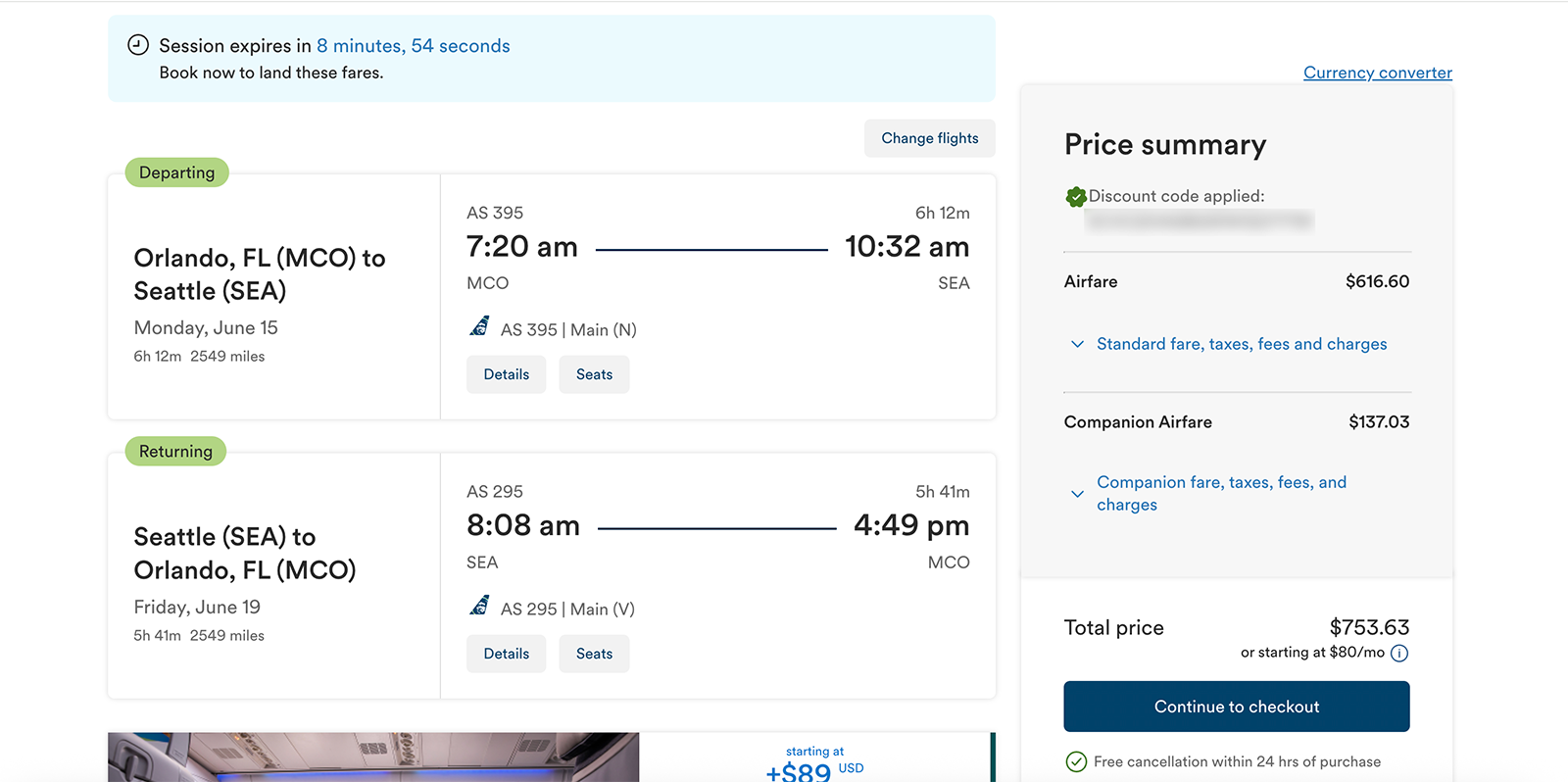This screenshot has width=1568, height=782.
Task: Click the Alaska Airlines logo beside AS 295
Action: point(479,605)
